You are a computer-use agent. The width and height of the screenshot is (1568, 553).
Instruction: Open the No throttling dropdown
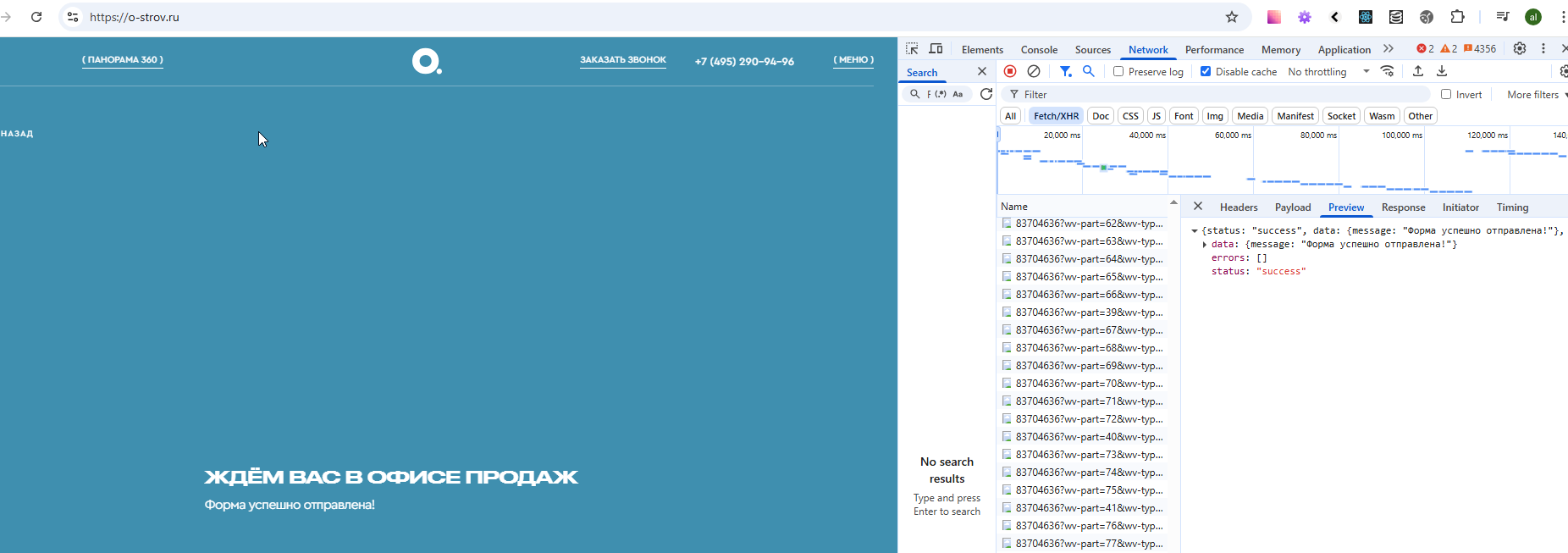(1328, 72)
